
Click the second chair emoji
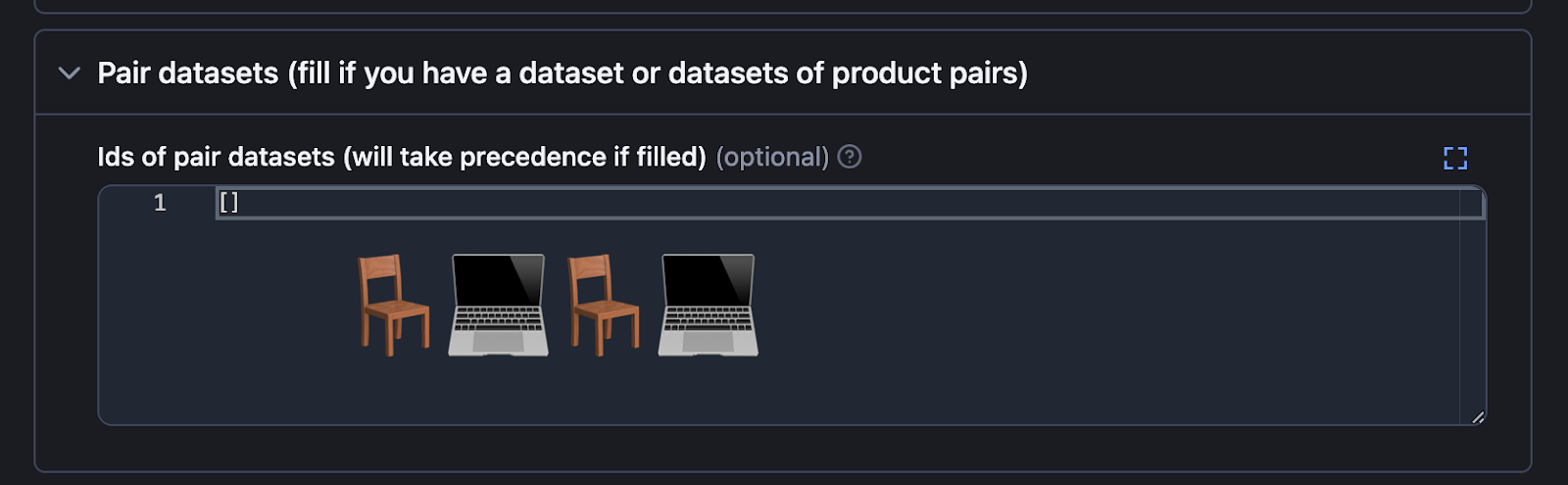tap(604, 305)
